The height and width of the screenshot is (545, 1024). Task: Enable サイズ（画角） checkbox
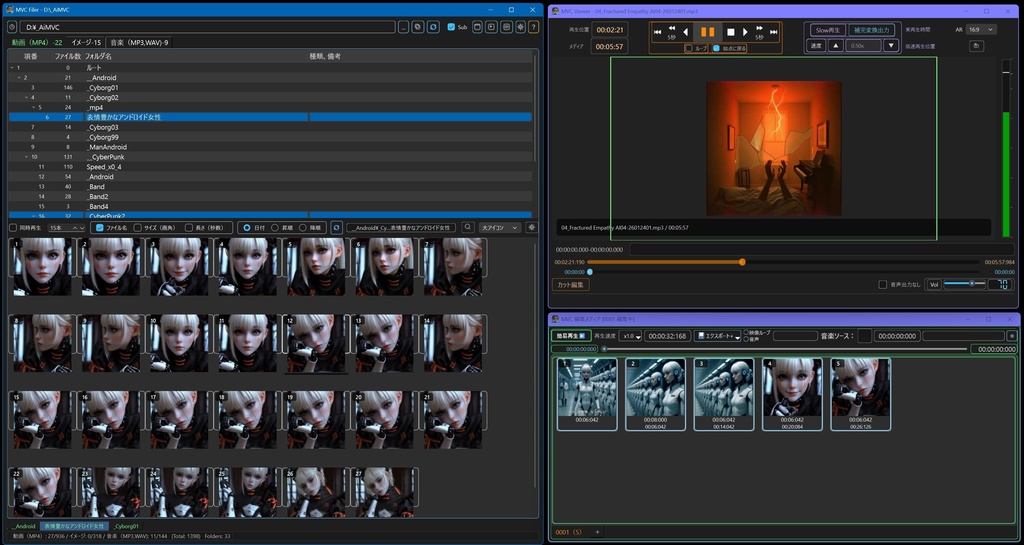pos(138,228)
